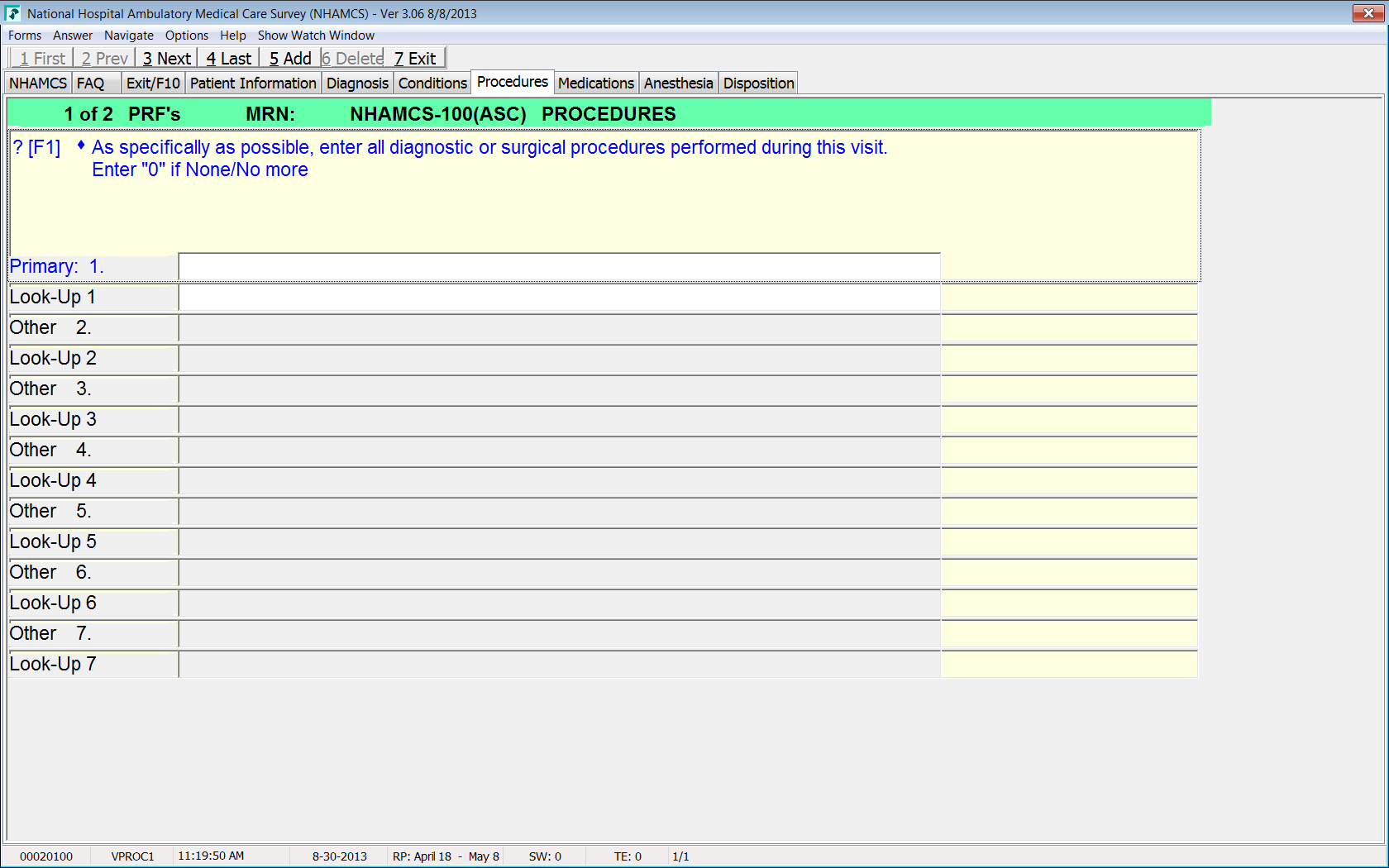
Task: Click the Look-Up 4 field
Action: 560,481
